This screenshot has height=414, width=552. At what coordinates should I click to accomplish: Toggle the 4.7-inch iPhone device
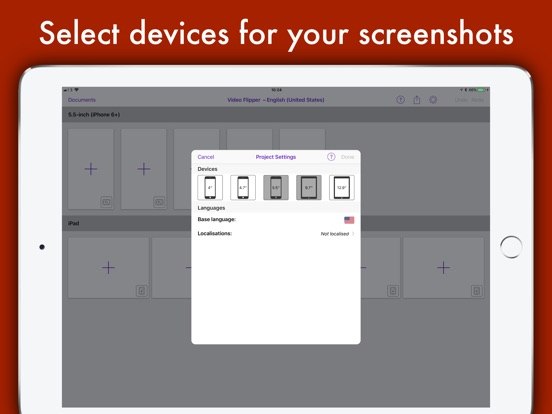pos(243,187)
